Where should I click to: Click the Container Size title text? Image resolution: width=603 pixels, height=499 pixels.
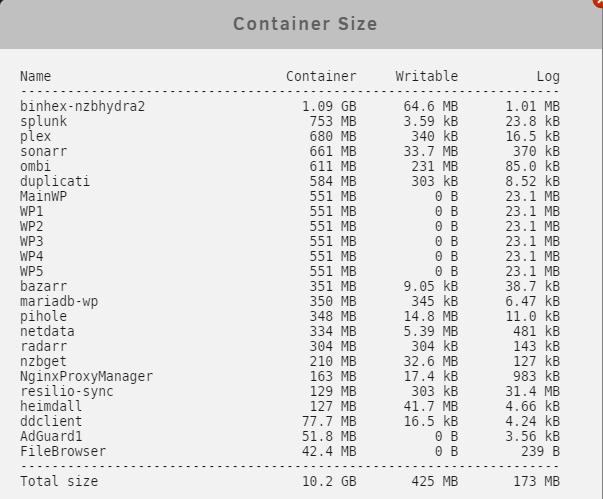click(305, 24)
